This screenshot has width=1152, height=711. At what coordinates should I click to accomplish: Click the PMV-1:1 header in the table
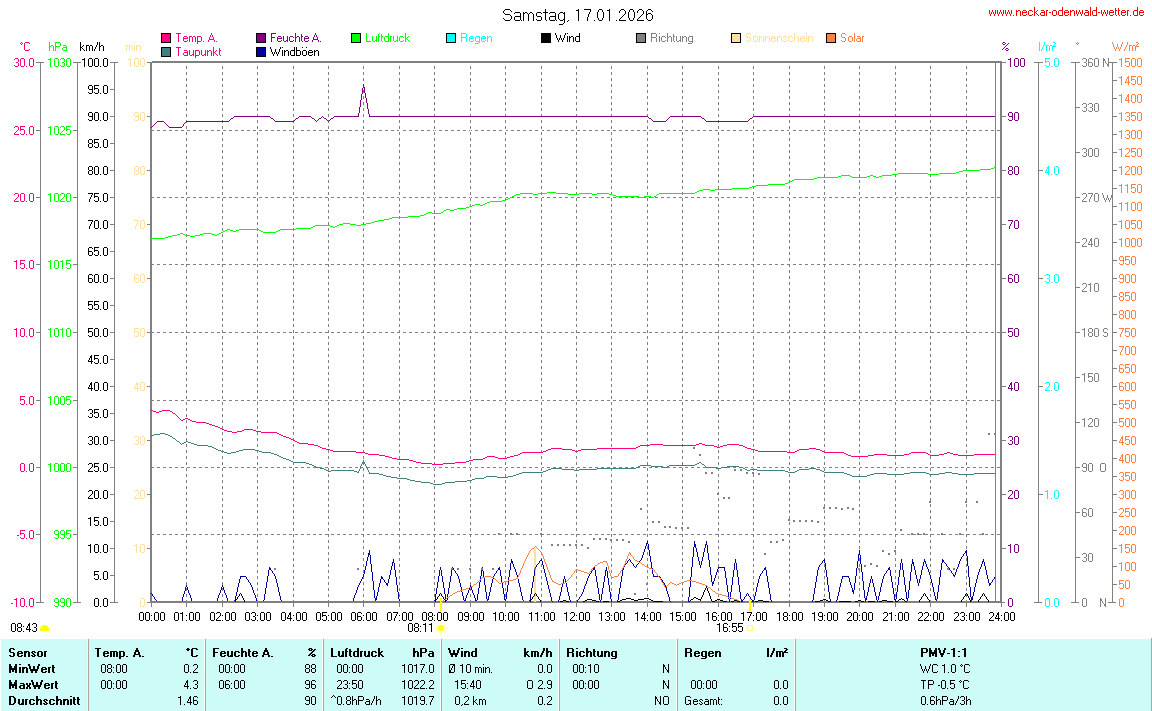pyautogui.click(x=945, y=653)
